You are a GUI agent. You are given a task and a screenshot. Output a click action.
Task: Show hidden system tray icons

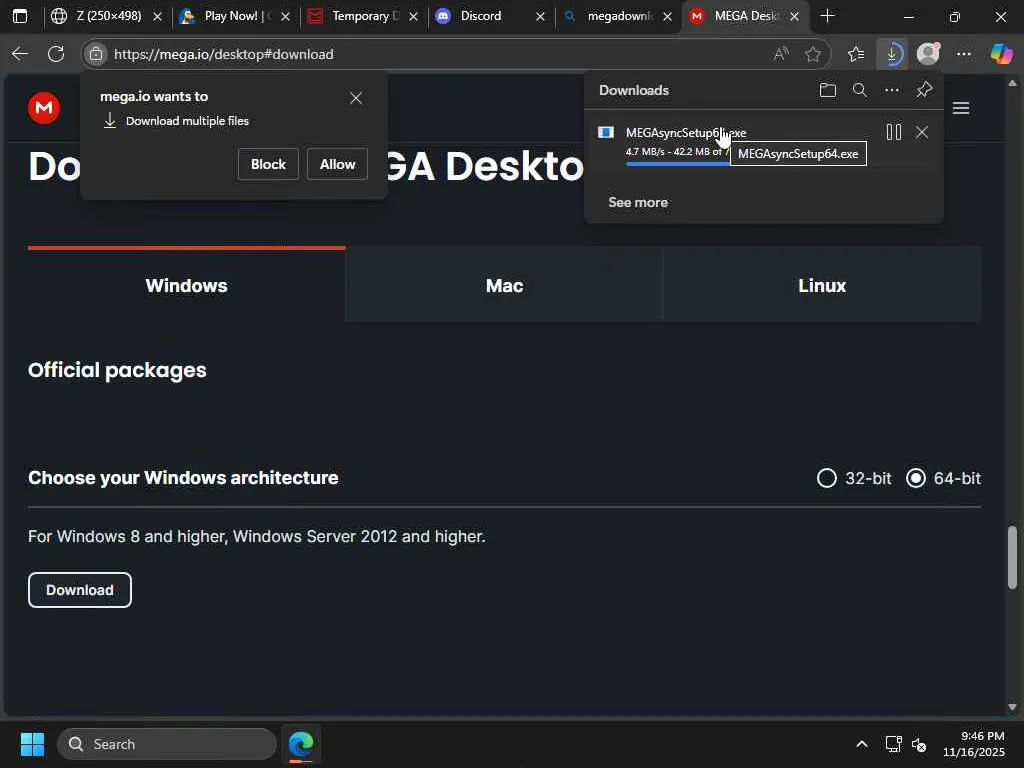point(862,744)
